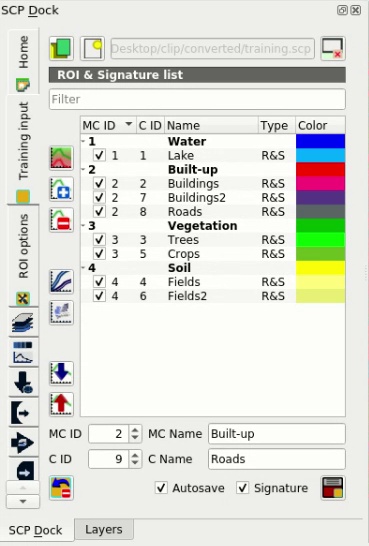Uncheck the Crops row checkbox
The height and width of the screenshot is (546, 369).
[100, 253]
